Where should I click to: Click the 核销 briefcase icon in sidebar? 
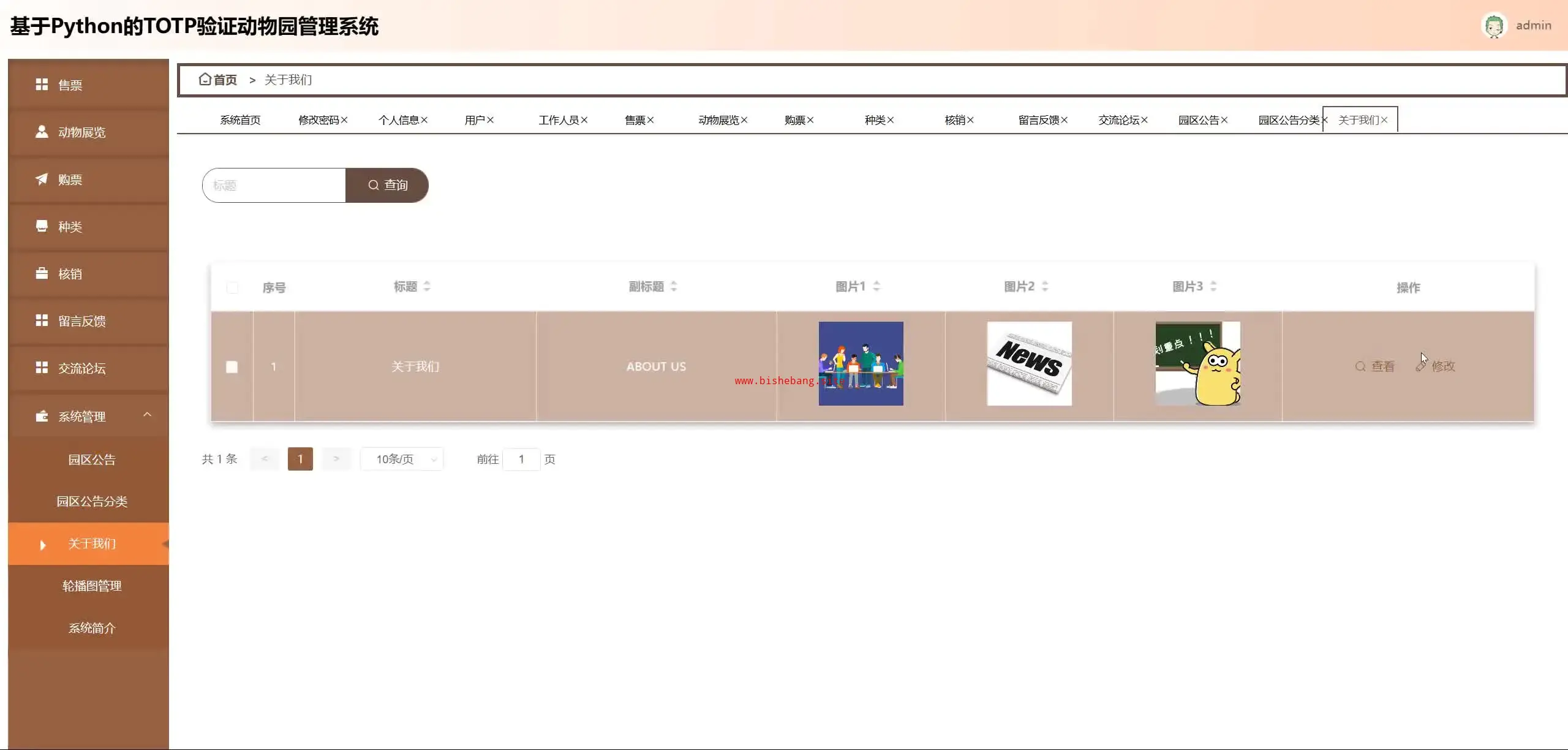tap(42, 273)
